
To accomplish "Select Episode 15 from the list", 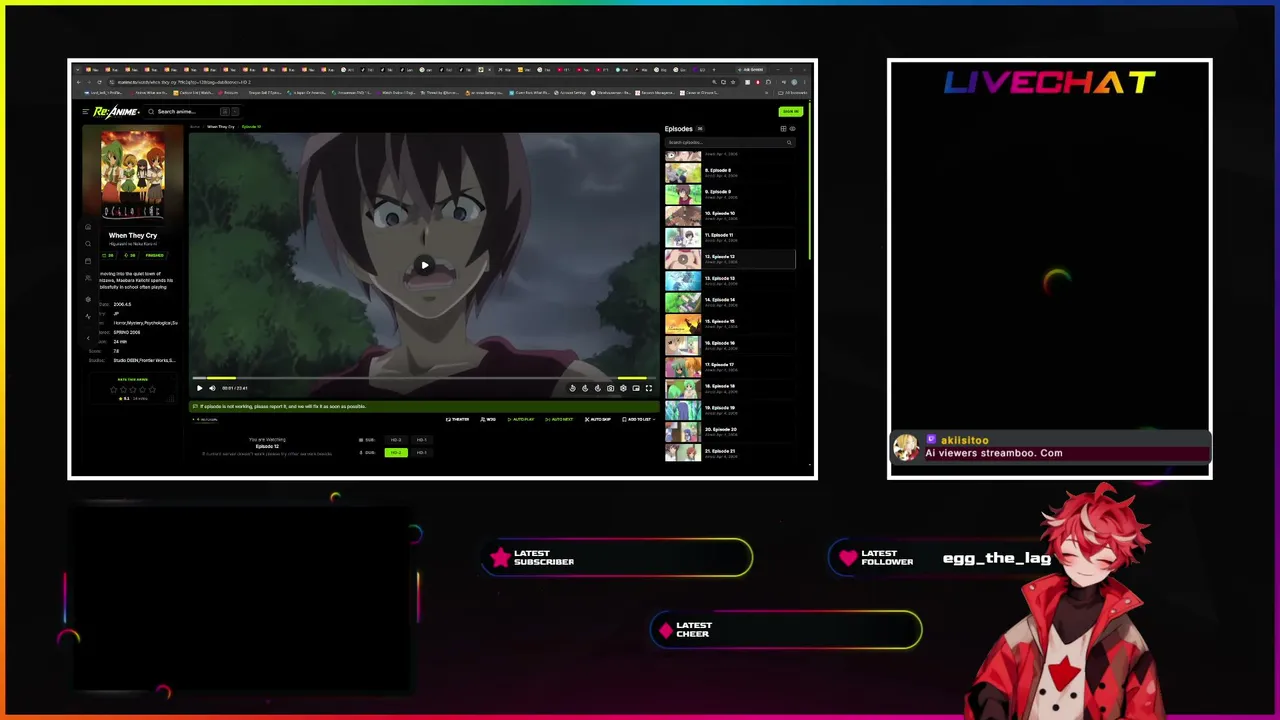I will point(730,324).
